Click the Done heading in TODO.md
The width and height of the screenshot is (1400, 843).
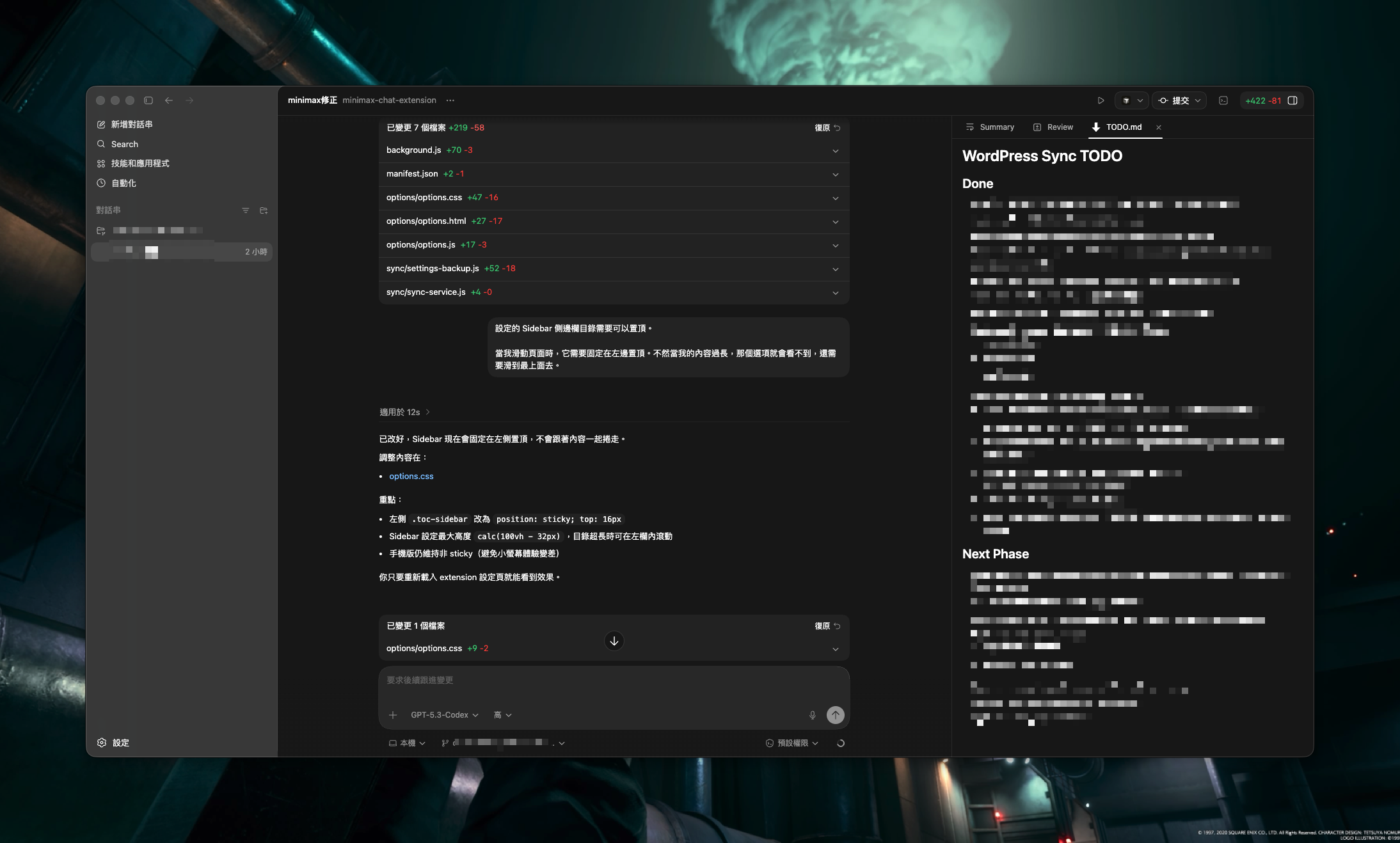point(978,184)
